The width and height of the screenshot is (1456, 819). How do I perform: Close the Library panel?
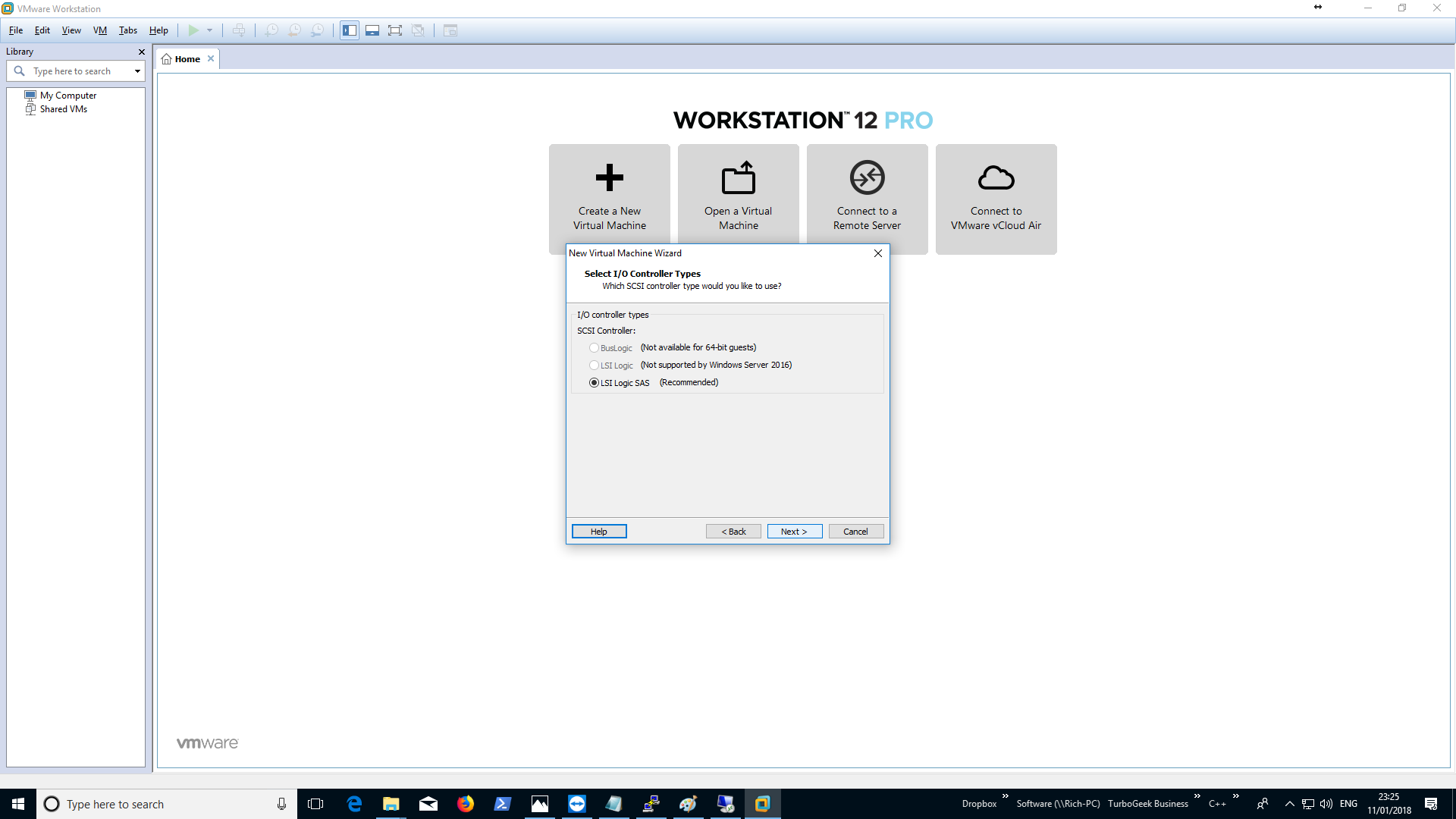141,52
